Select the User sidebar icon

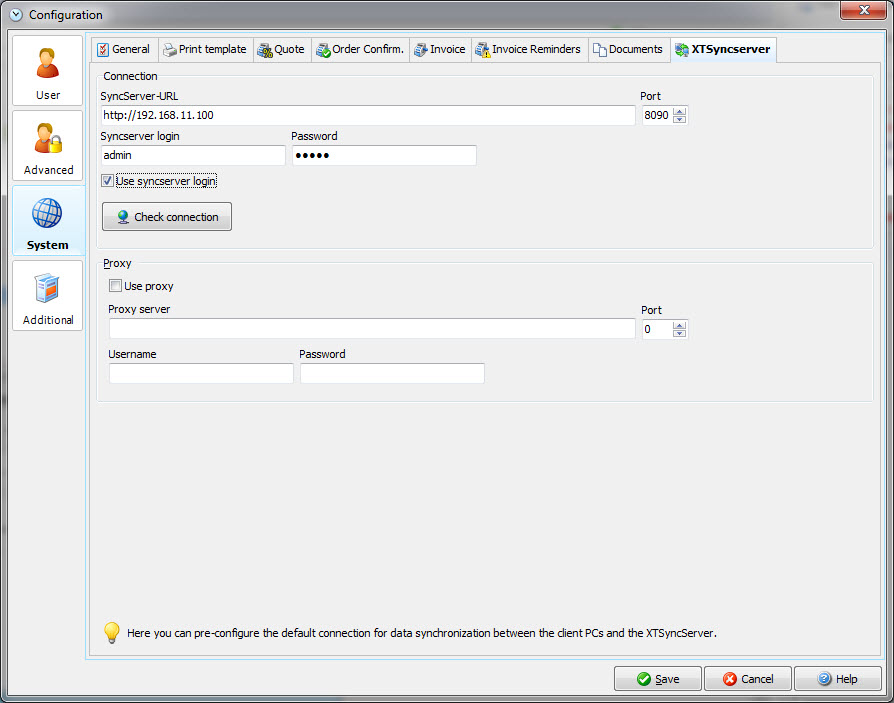pos(47,63)
